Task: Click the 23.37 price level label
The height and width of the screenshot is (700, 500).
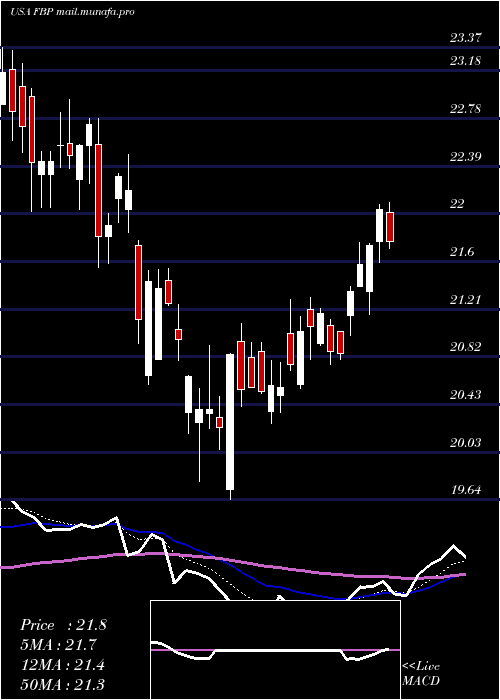Action: point(466,38)
